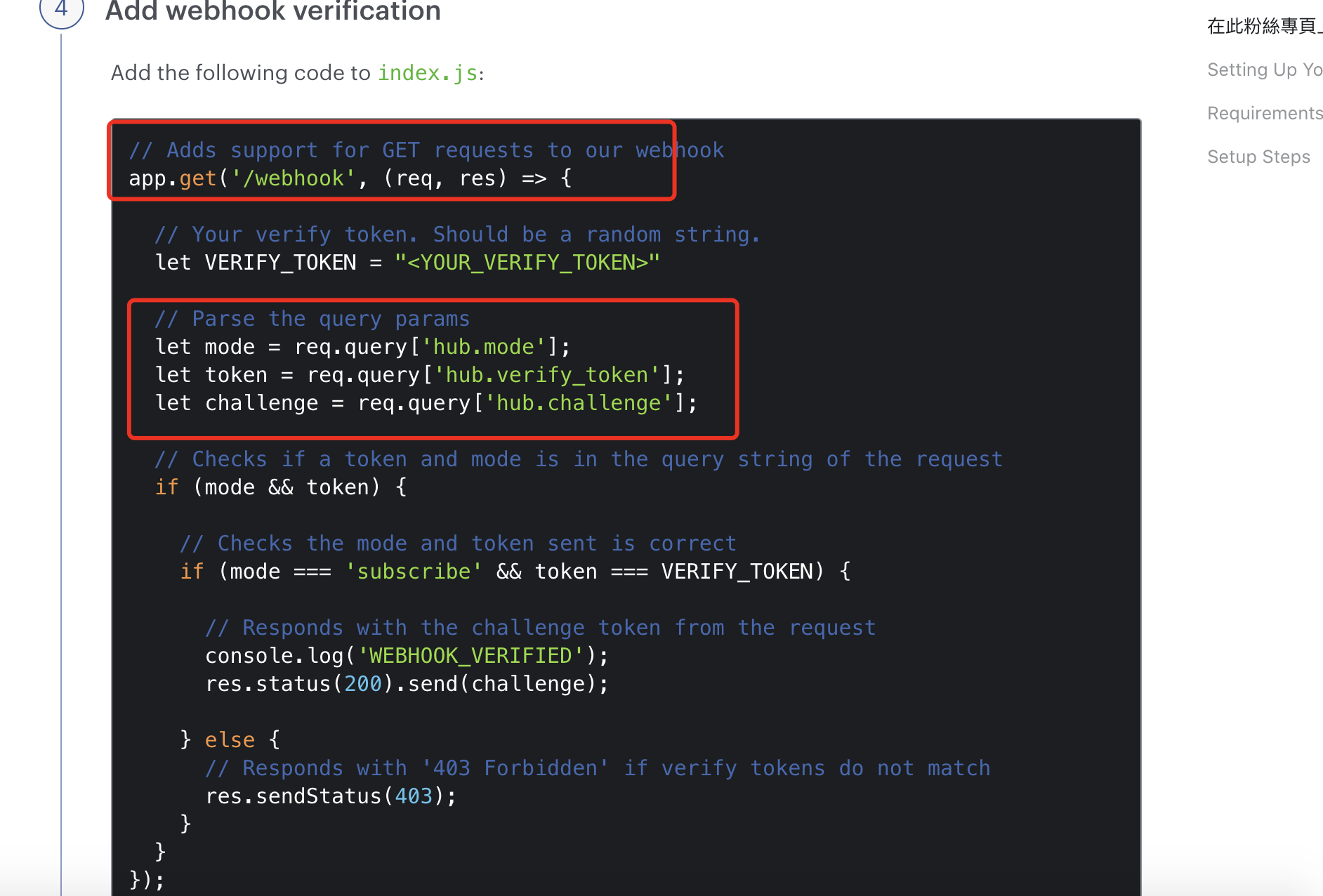Click the '/webhook' route string in code
This screenshot has height=896, width=1323.
(295, 178)
